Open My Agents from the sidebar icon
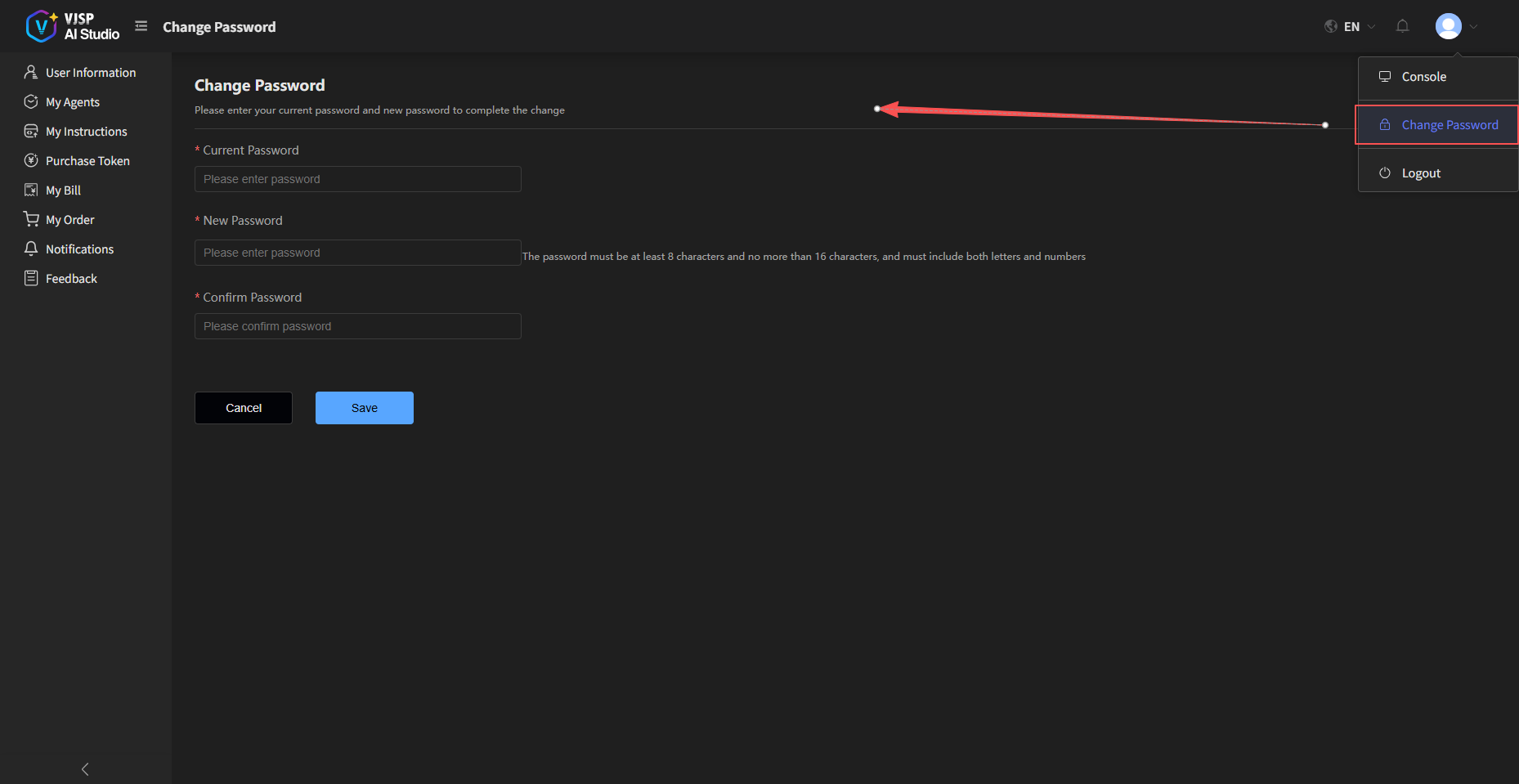 click(x=30, y=101)
